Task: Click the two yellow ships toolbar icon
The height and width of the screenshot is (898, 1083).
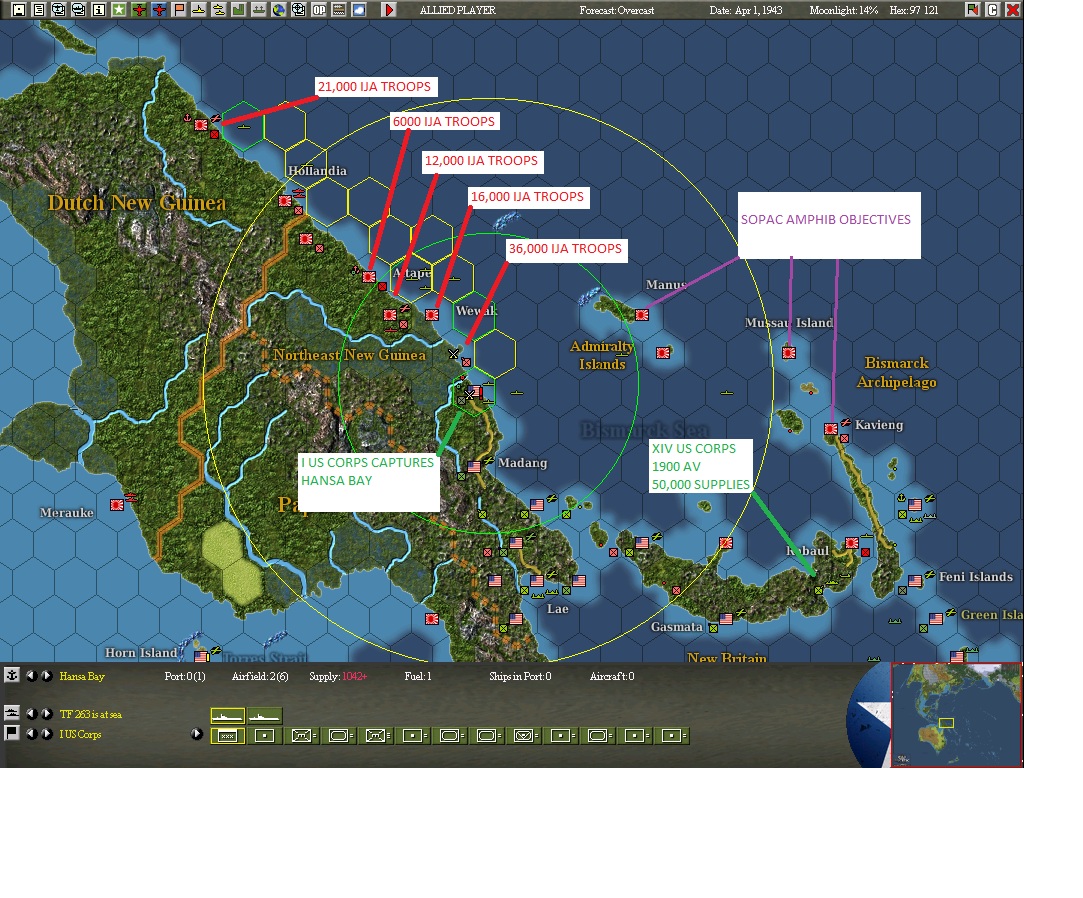Action: [x=219, y=10]
